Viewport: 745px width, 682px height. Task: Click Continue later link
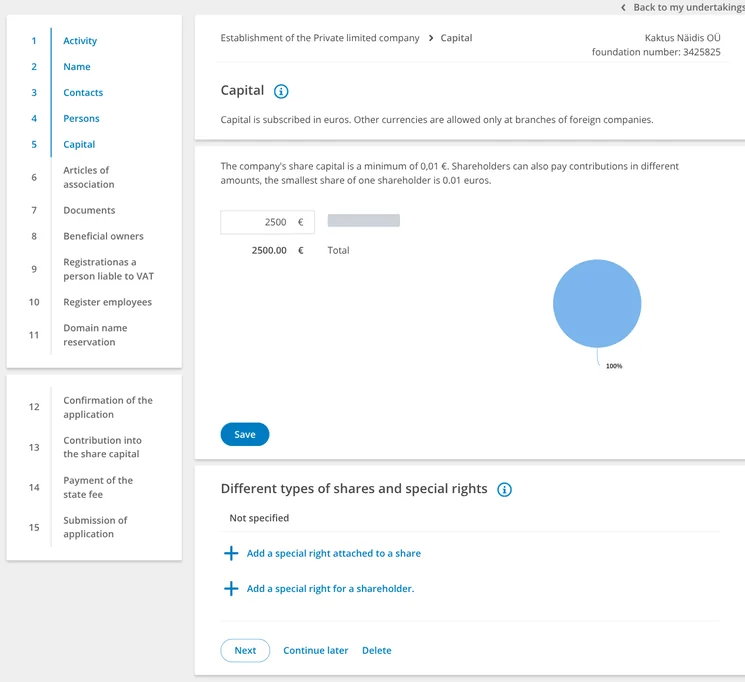315,651
